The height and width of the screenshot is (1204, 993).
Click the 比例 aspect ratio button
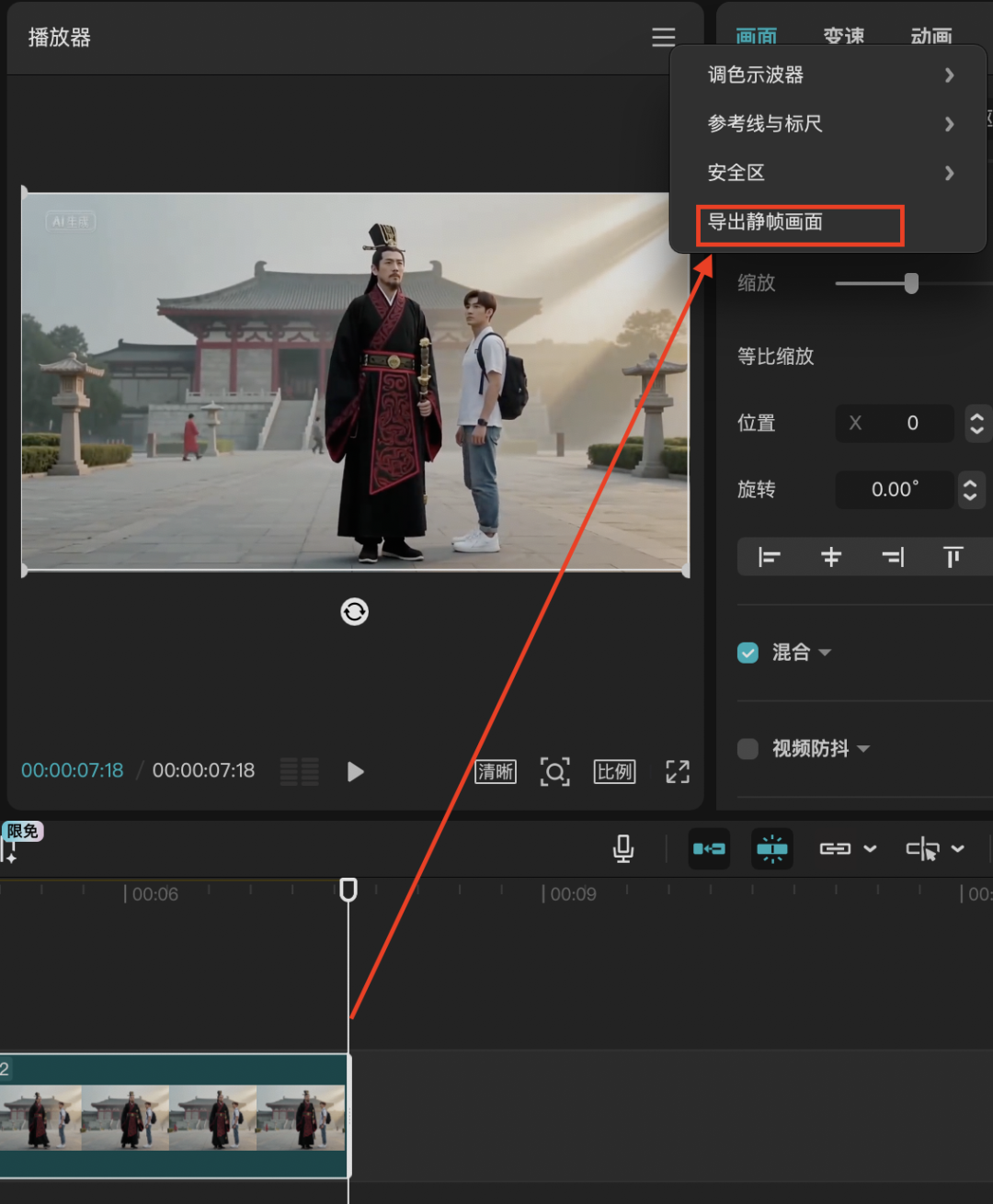614,771
